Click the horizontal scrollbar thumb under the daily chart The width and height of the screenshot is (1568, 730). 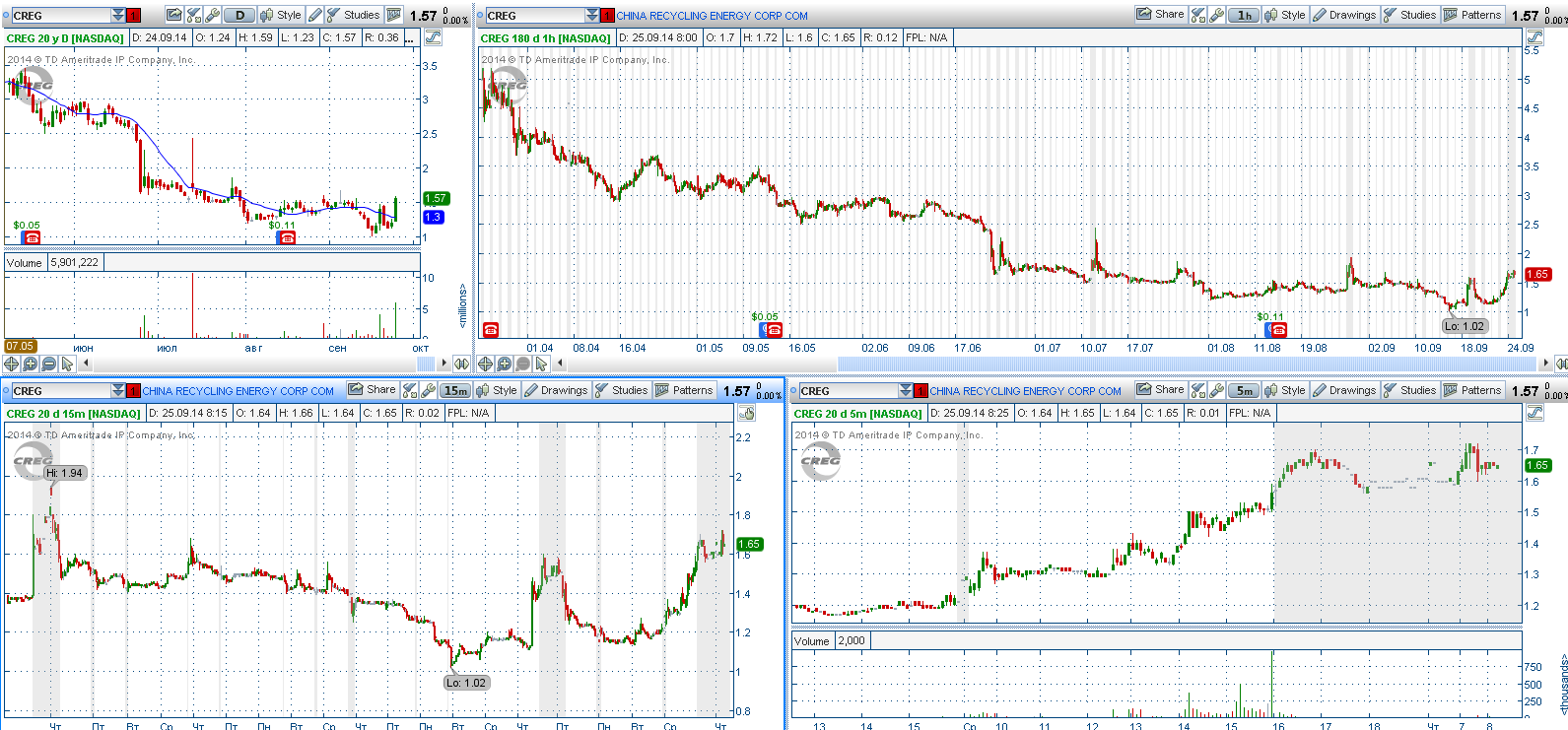point(425,364)
